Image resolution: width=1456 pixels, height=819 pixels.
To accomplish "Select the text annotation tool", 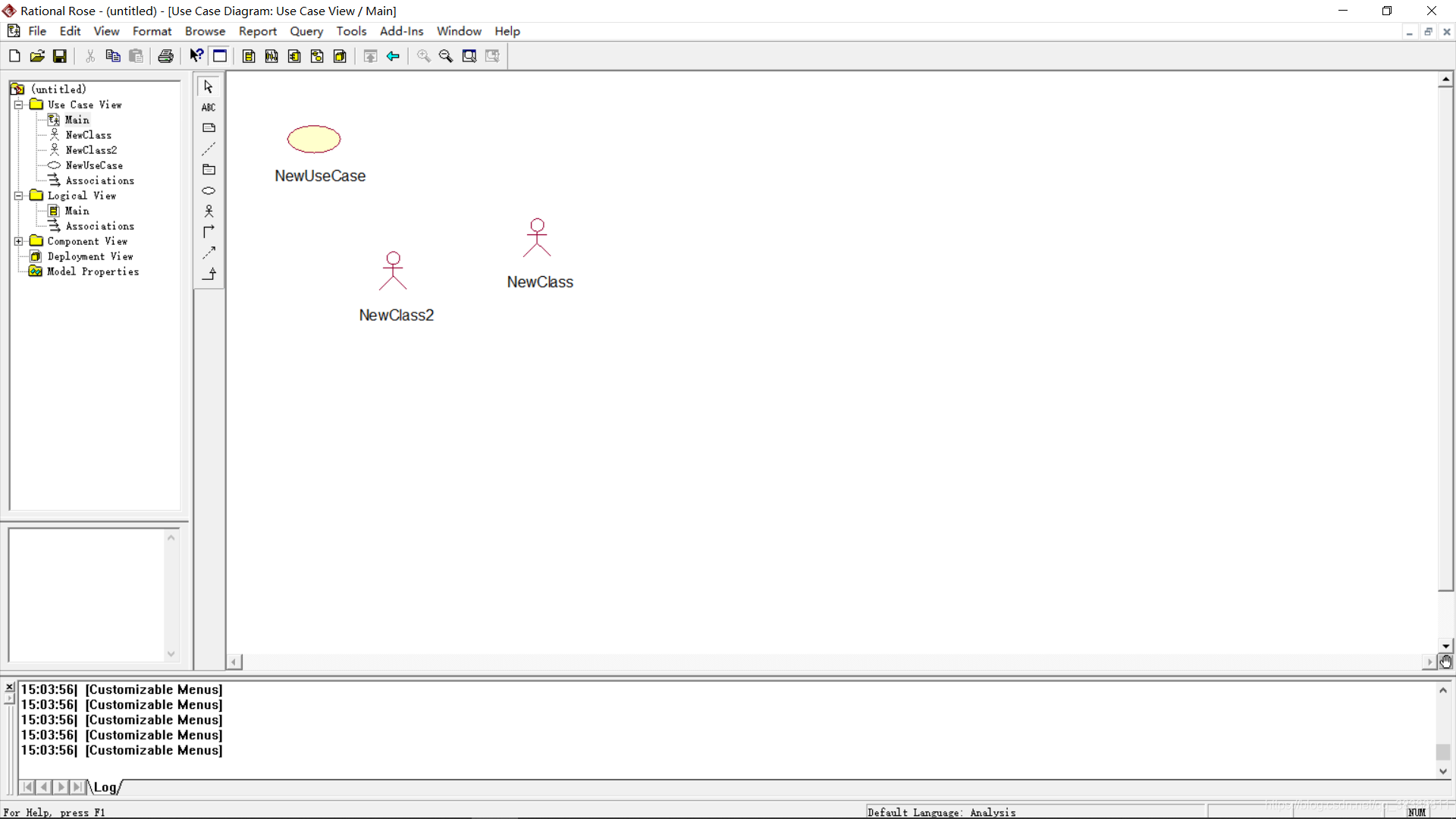I will 208,107.
